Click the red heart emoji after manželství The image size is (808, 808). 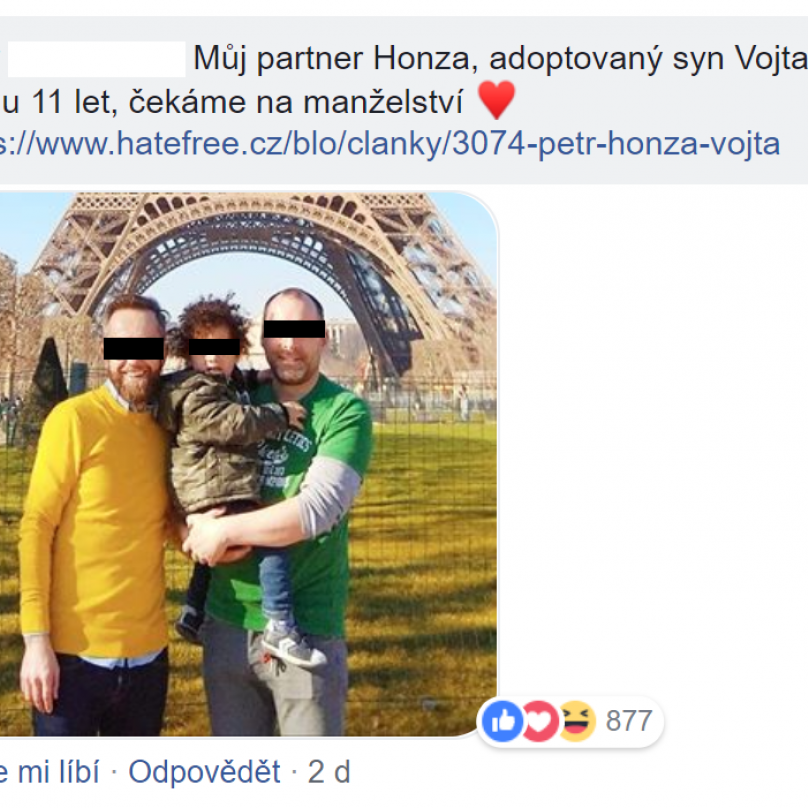[x=497, y=100]
